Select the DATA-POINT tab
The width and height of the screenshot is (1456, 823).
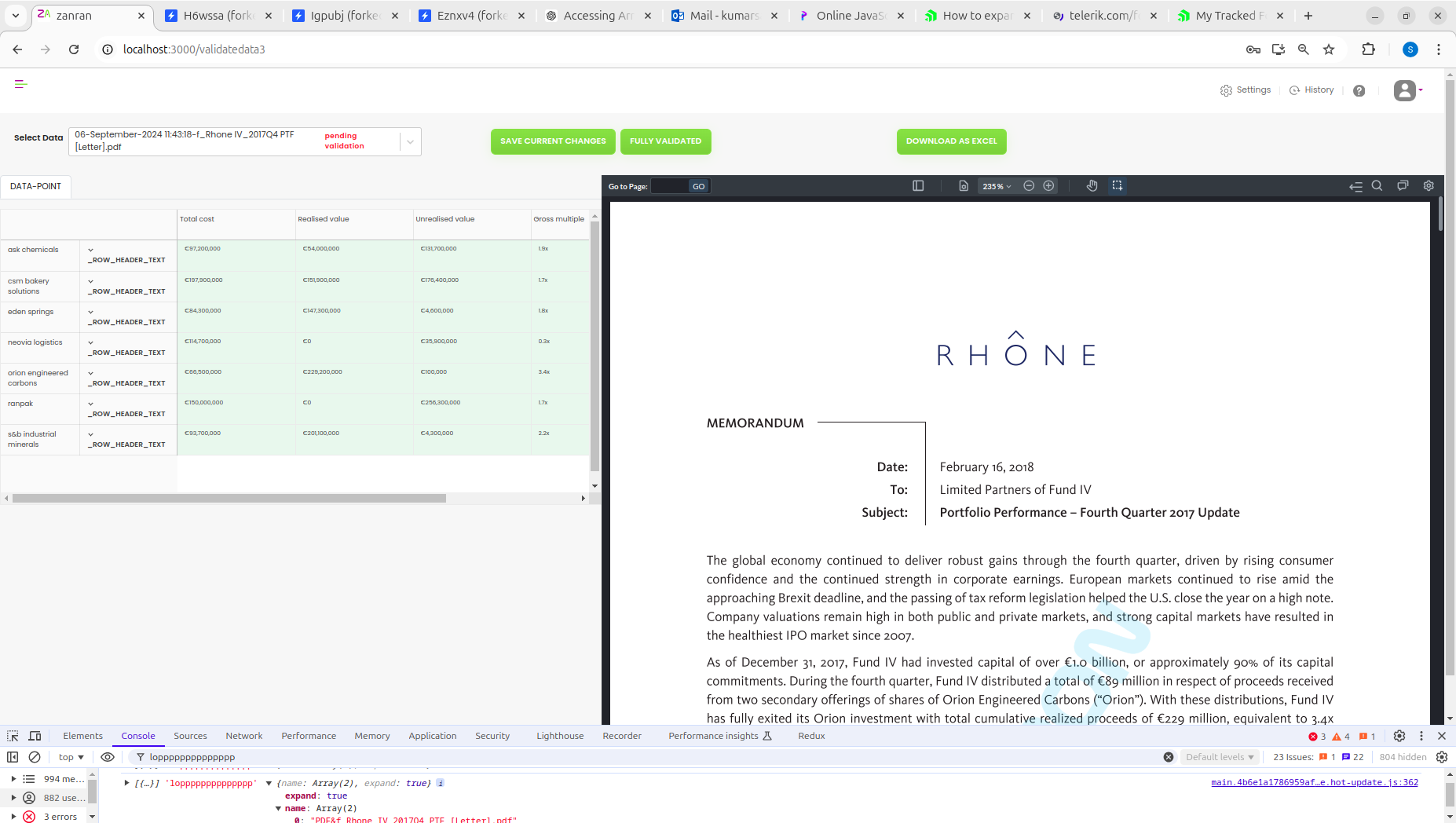35,186
